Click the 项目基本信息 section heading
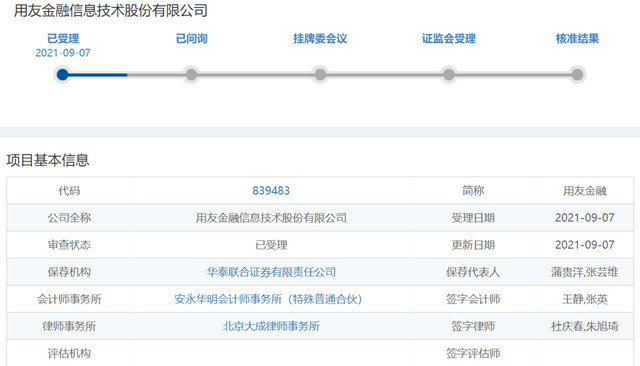 click(48, 160)
